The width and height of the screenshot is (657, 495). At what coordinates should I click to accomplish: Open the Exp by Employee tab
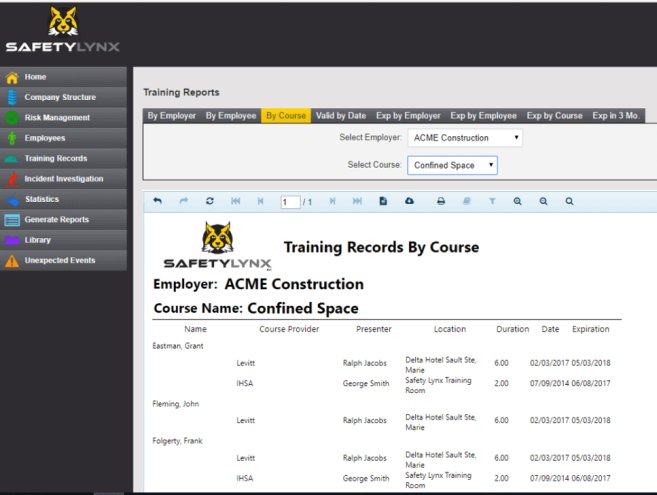click(x=483, y=116)
